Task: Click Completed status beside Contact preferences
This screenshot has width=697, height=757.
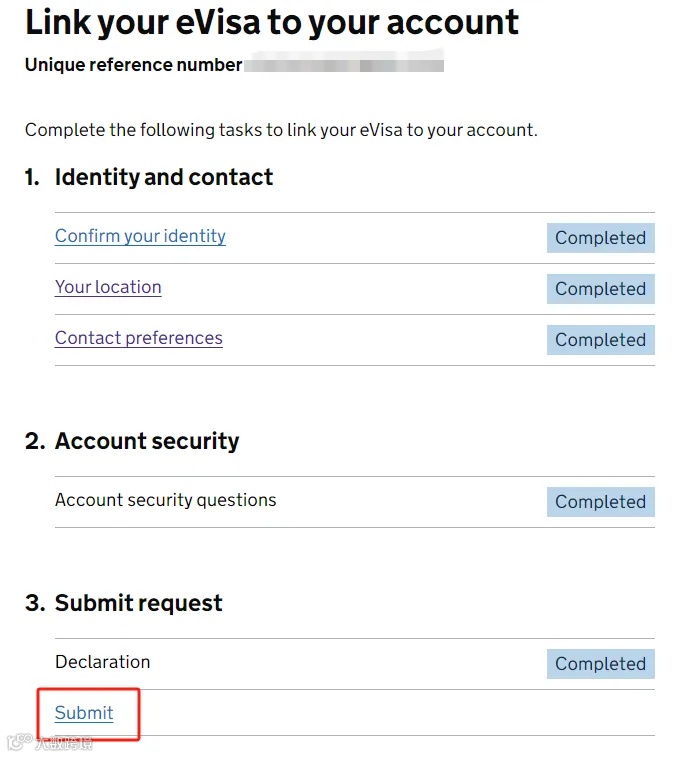Action: (x=600, y=340)
